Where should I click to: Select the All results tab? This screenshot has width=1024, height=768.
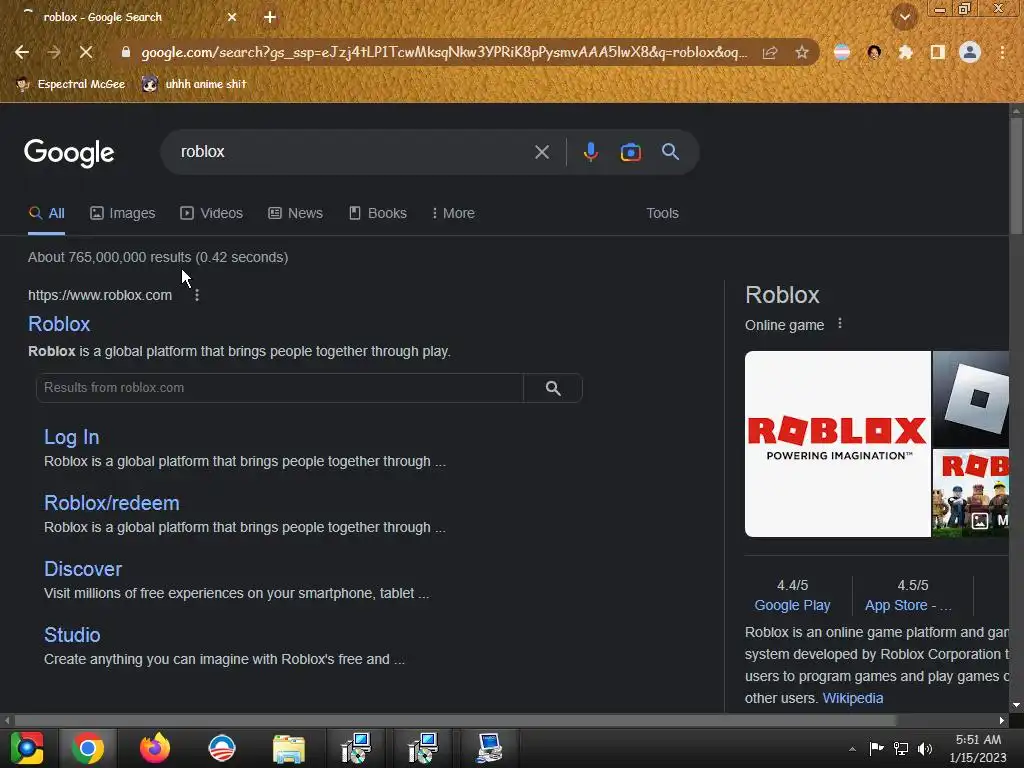point(46,214)
